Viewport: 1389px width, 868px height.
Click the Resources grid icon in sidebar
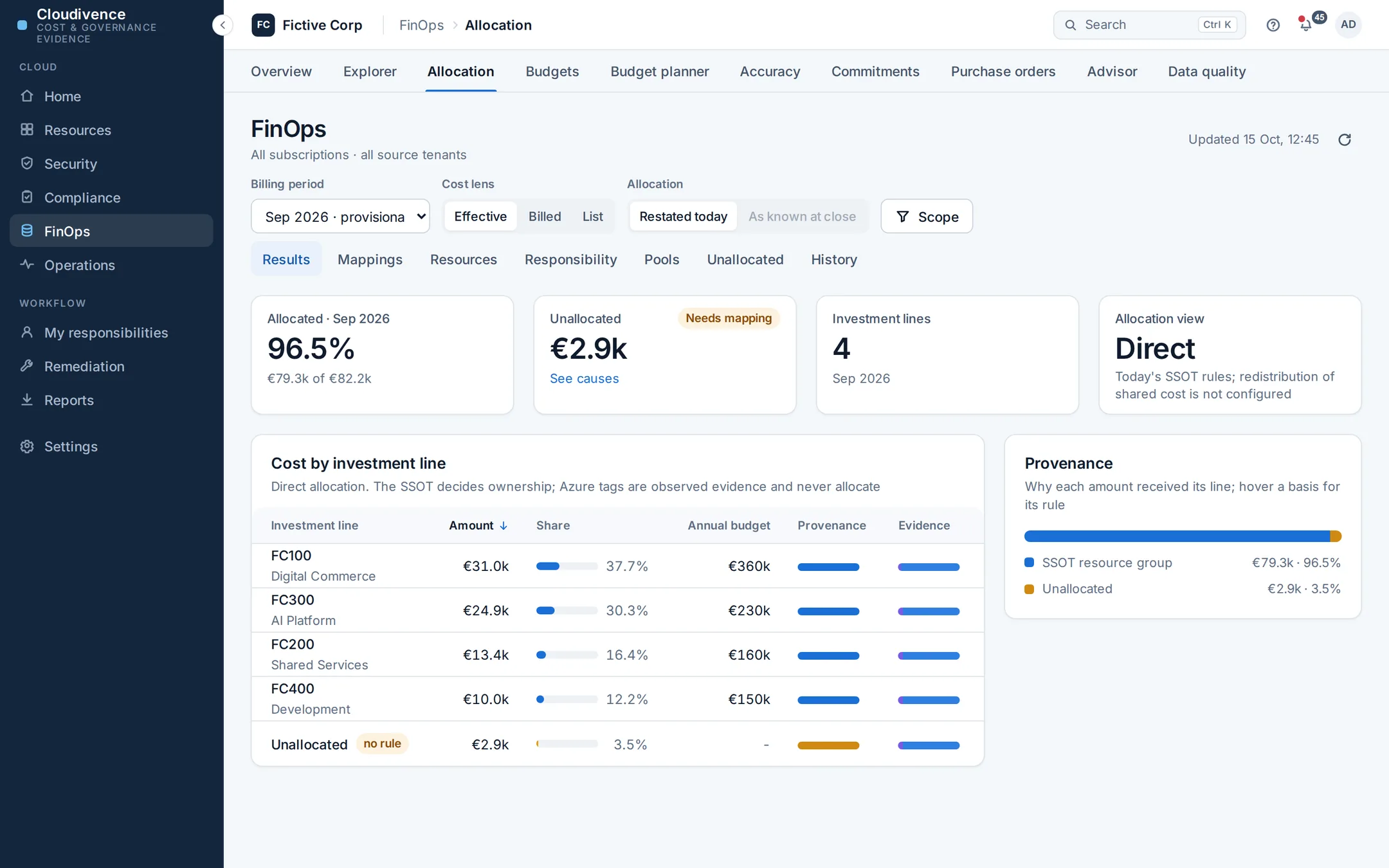[27, 129]
